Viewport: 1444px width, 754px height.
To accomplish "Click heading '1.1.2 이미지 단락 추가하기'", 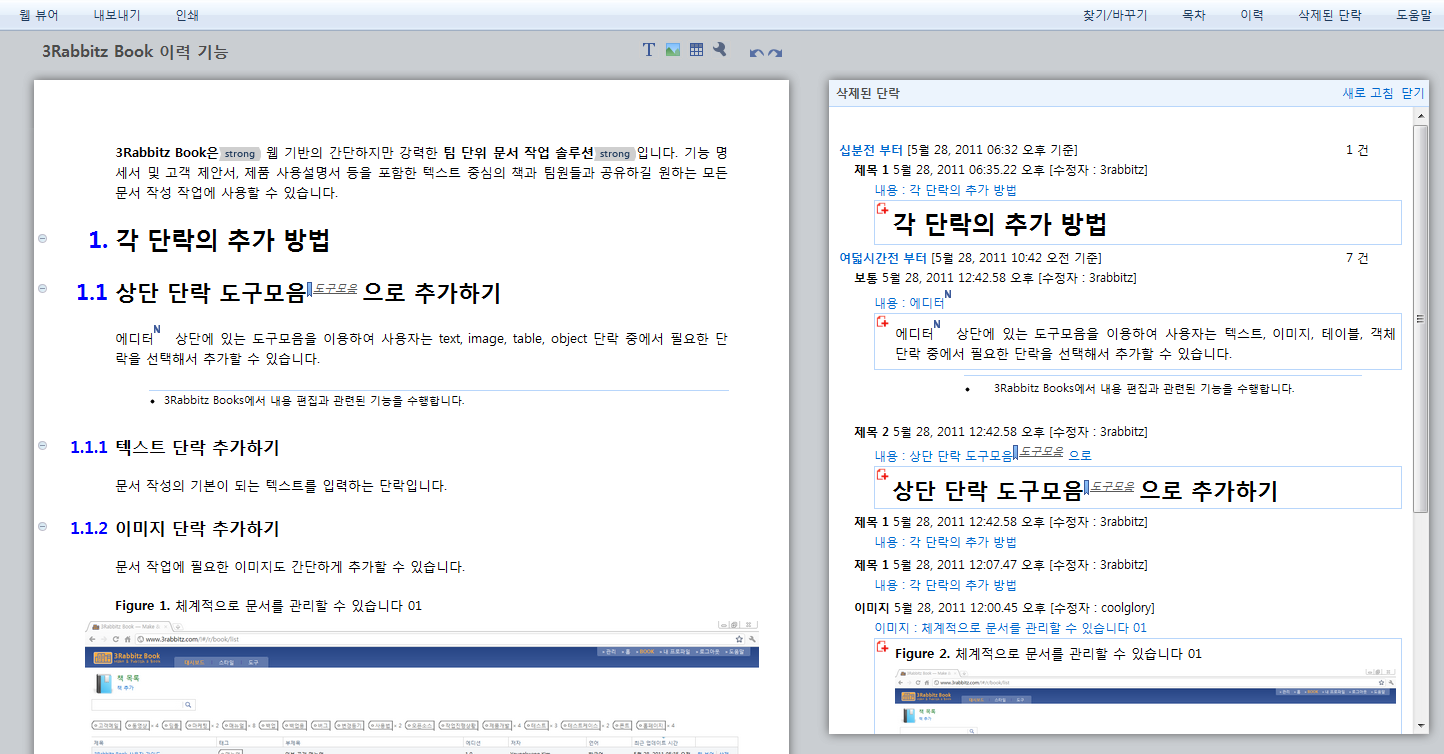I will 174,529.
